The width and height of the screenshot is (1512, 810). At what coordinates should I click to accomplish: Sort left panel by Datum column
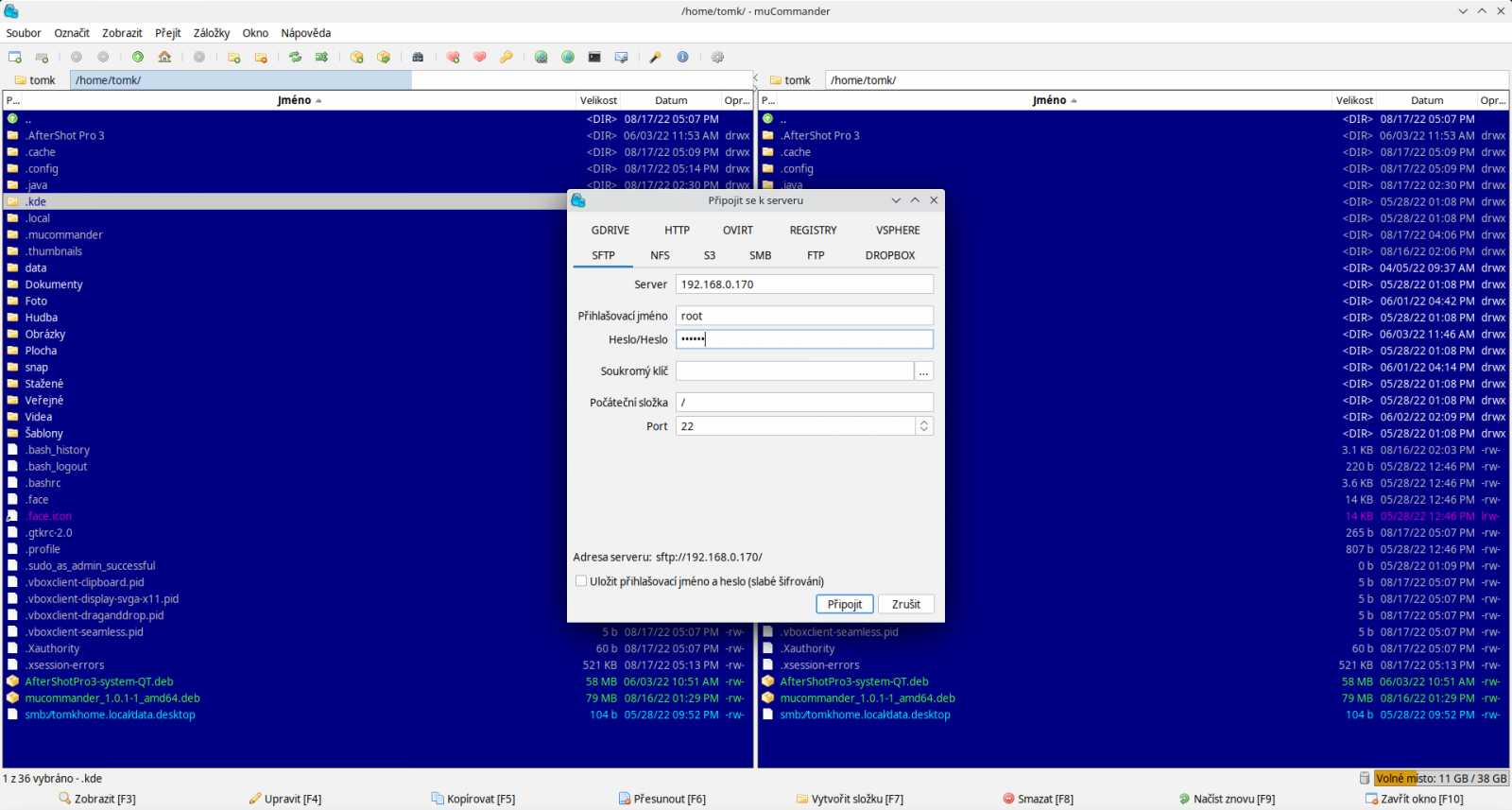(x=671, y=100)
